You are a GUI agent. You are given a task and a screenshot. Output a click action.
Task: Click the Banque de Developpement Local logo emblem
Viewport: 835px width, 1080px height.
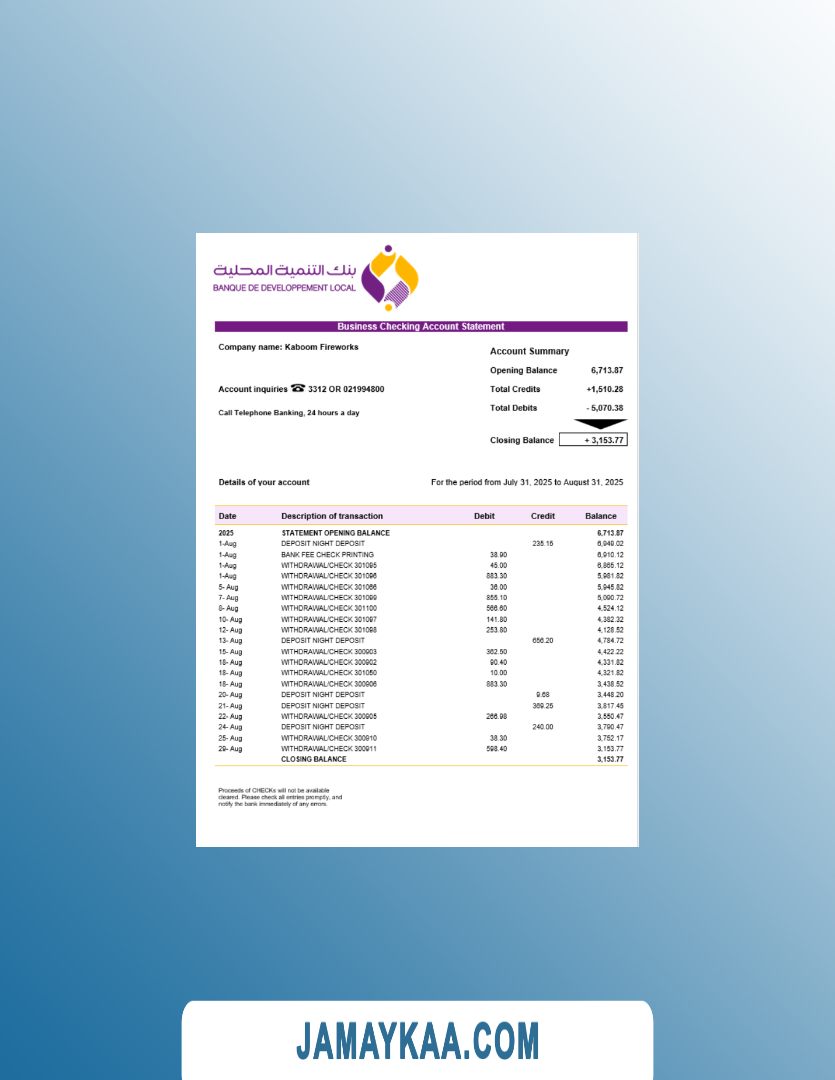[389, 277]
